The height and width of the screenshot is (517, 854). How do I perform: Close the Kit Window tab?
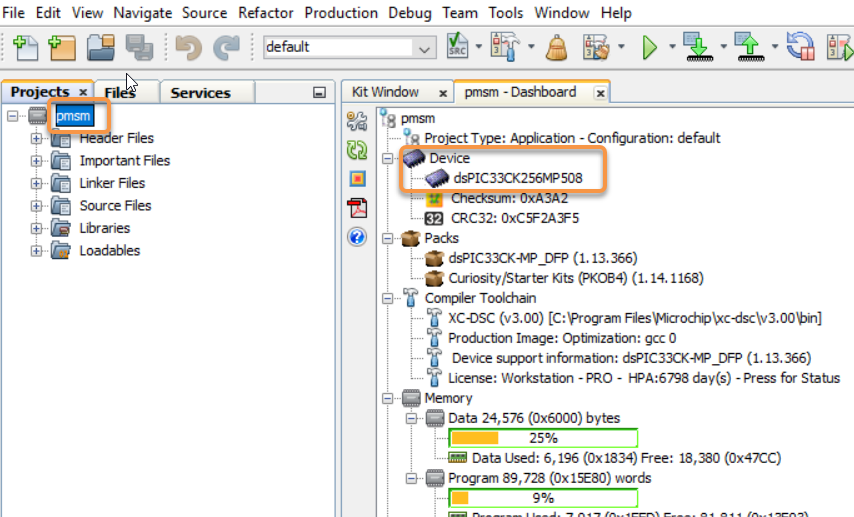[443, 93]
